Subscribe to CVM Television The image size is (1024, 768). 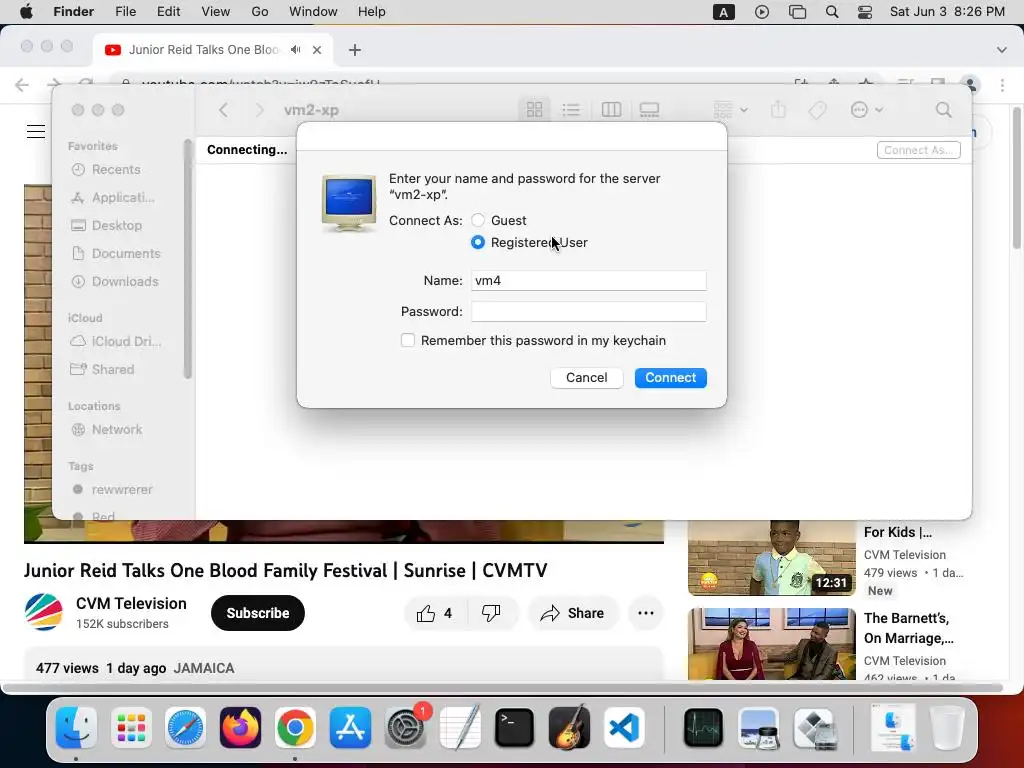257,613
